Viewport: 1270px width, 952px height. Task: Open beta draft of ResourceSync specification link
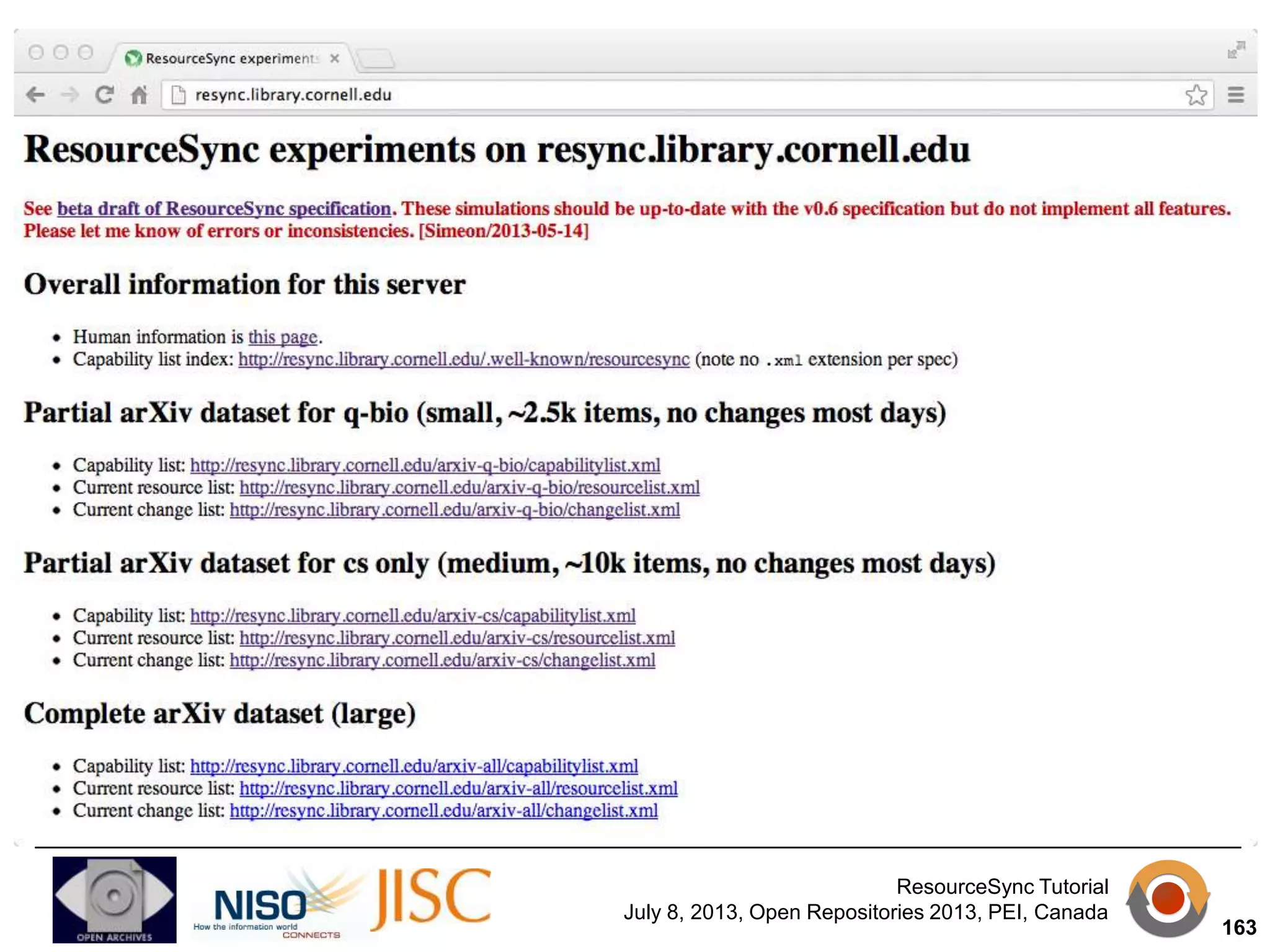(224, 209)
